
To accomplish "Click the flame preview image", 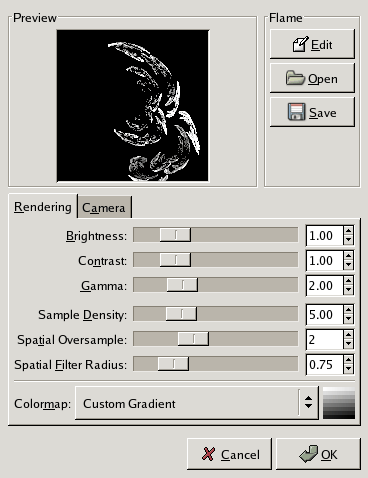I will tap(133, 106).
